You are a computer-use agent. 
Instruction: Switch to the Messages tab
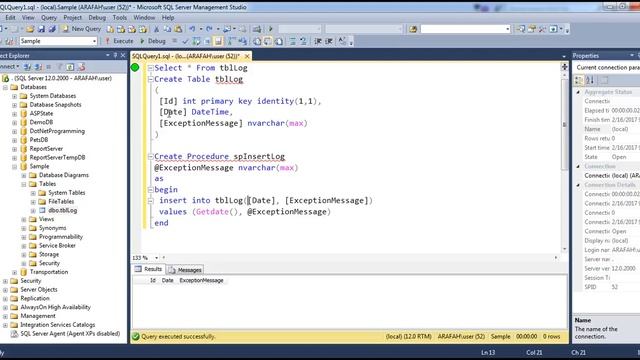pyautogui.click(x=184, y=270)
